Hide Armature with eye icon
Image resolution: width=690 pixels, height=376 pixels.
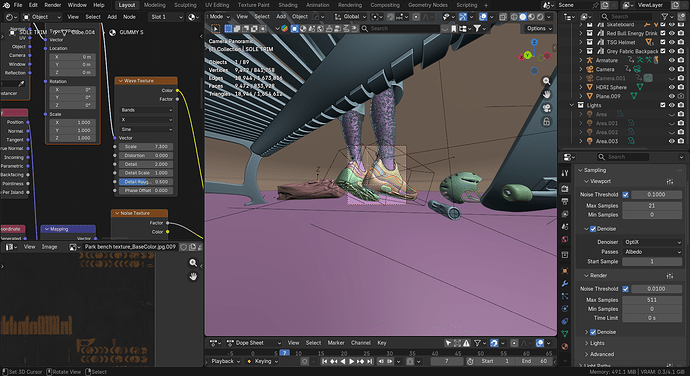click(x=672, y=60)
